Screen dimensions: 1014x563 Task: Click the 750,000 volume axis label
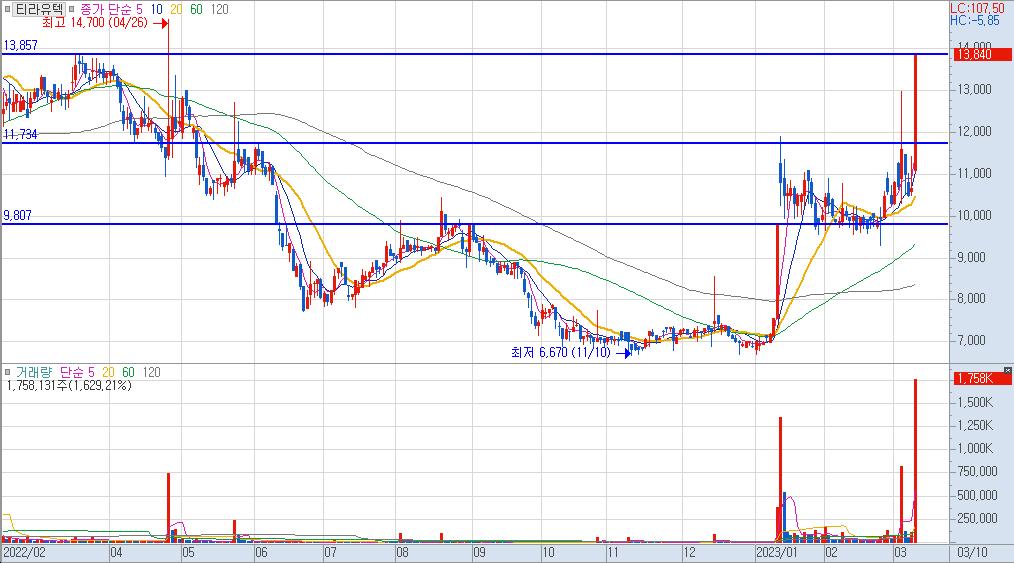[978, 471]
